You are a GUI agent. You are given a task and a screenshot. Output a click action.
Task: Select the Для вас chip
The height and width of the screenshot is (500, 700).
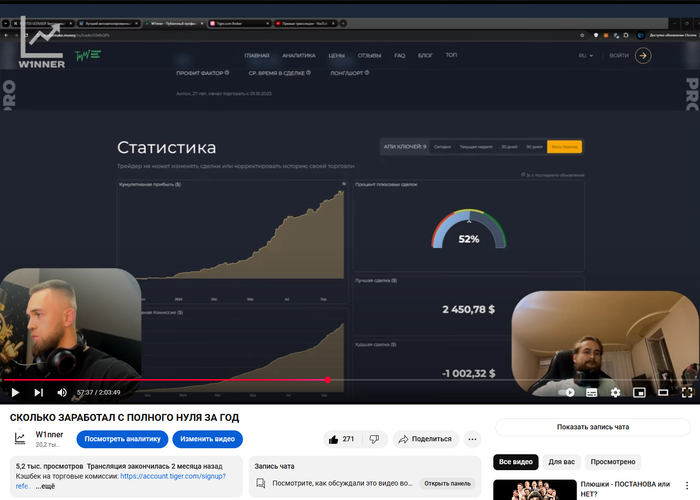(x=562, y=462)
